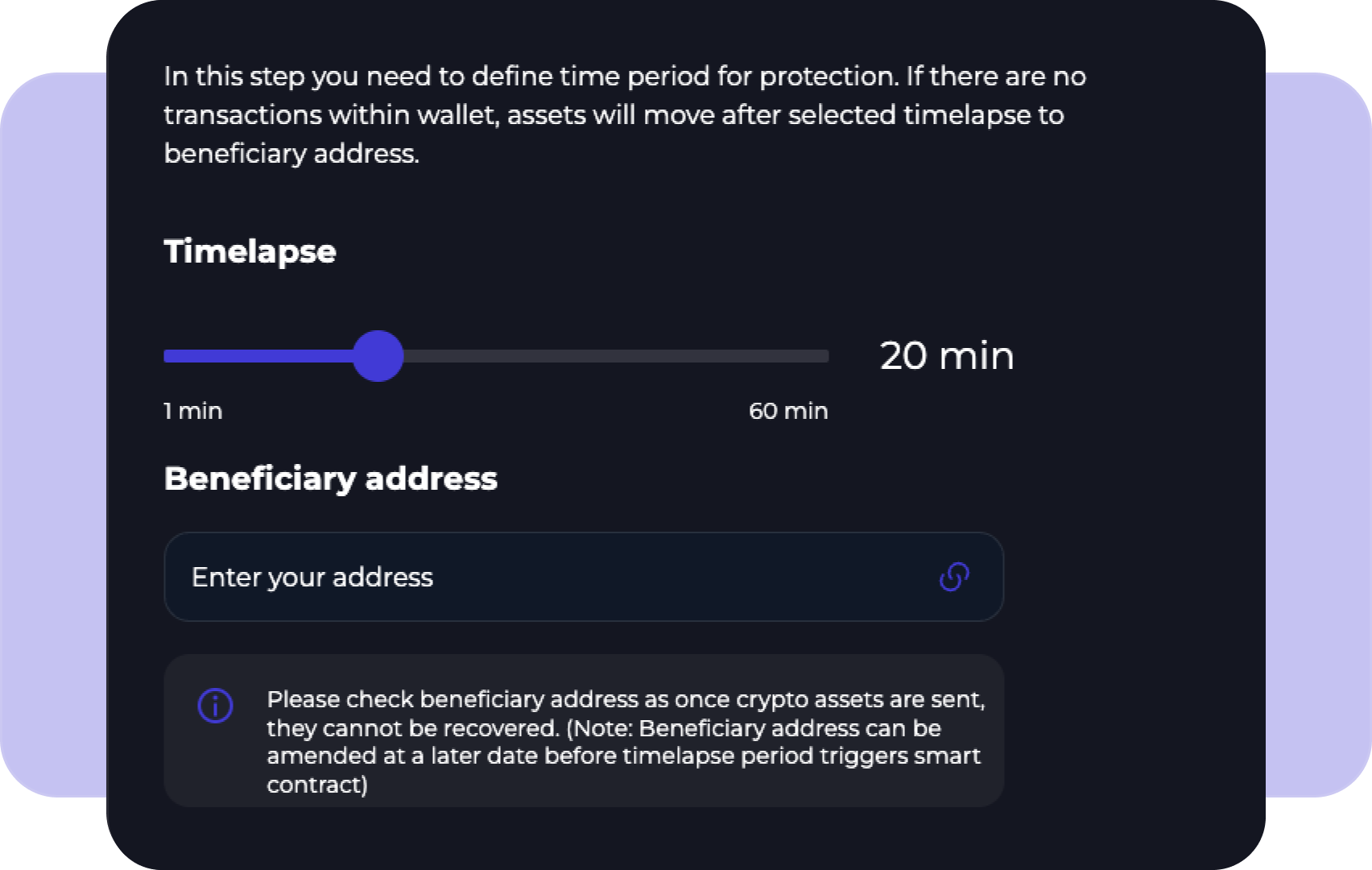Image resolution: width=1372 pixels, height=870 pixels.
Task: Click the blue filled part of slider track
Action: pos(258,356)
